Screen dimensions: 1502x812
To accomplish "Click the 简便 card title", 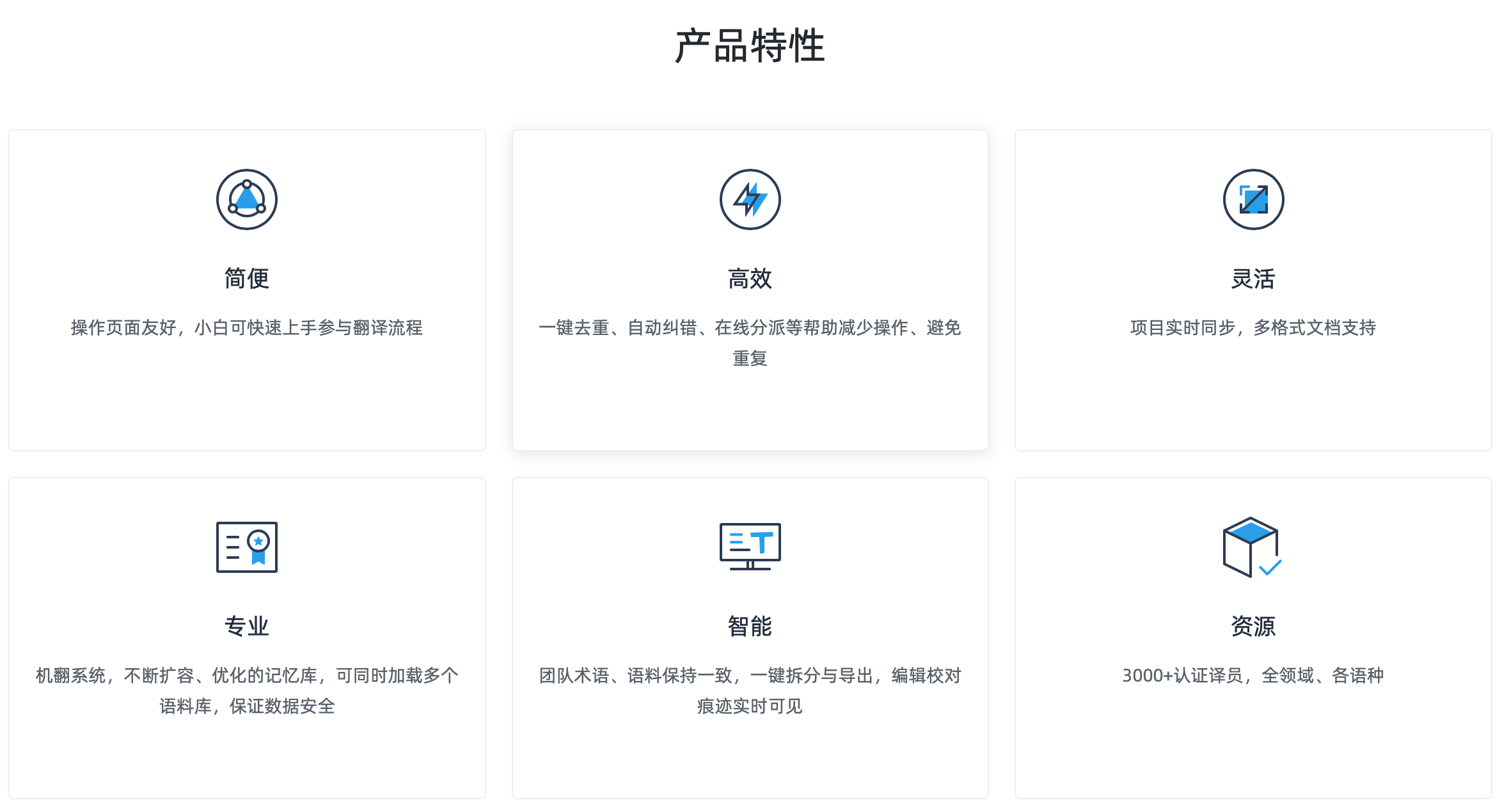I will (247, 279).
